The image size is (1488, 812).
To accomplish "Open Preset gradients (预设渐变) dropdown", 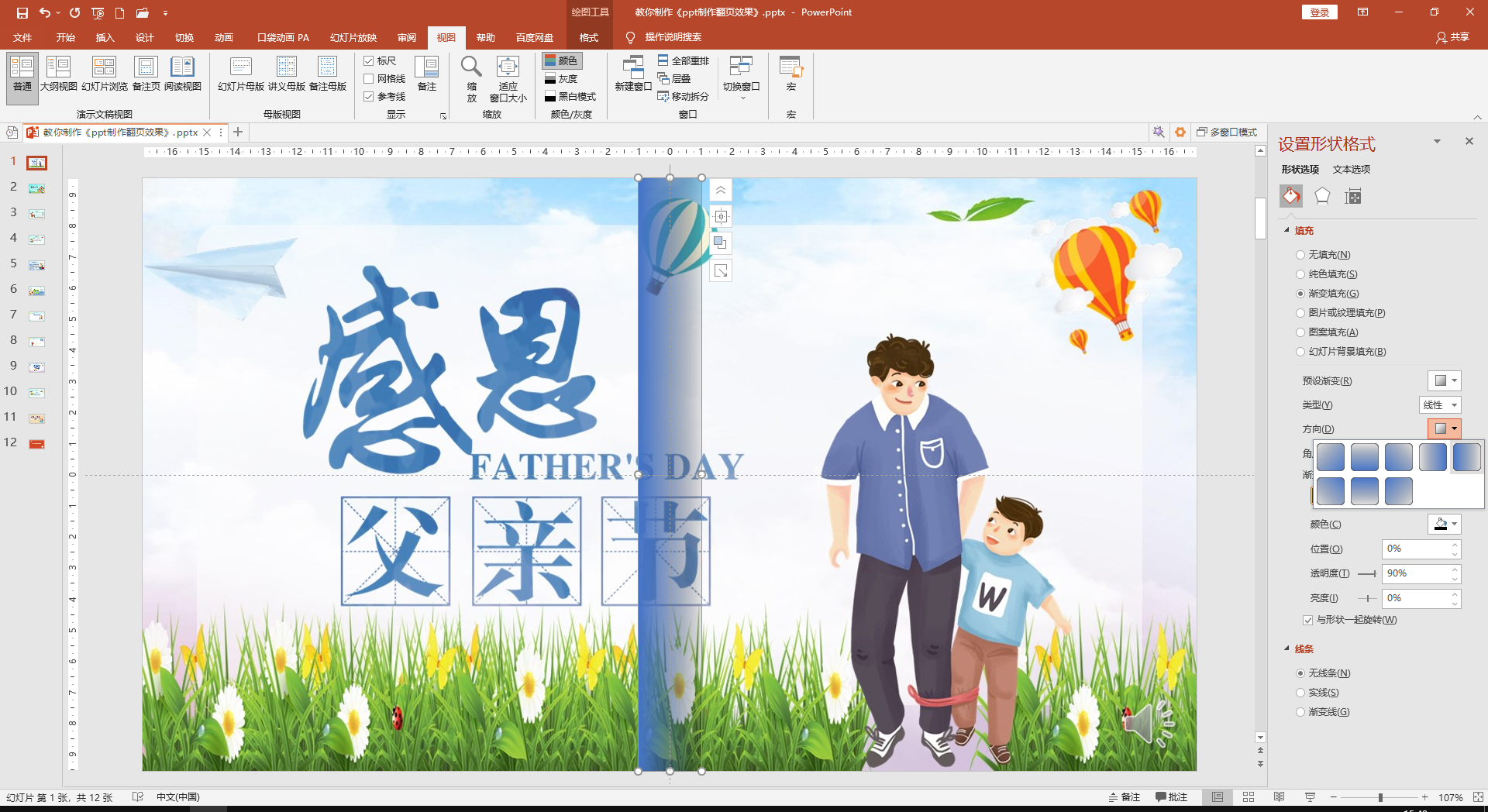I will point(1445,380).
